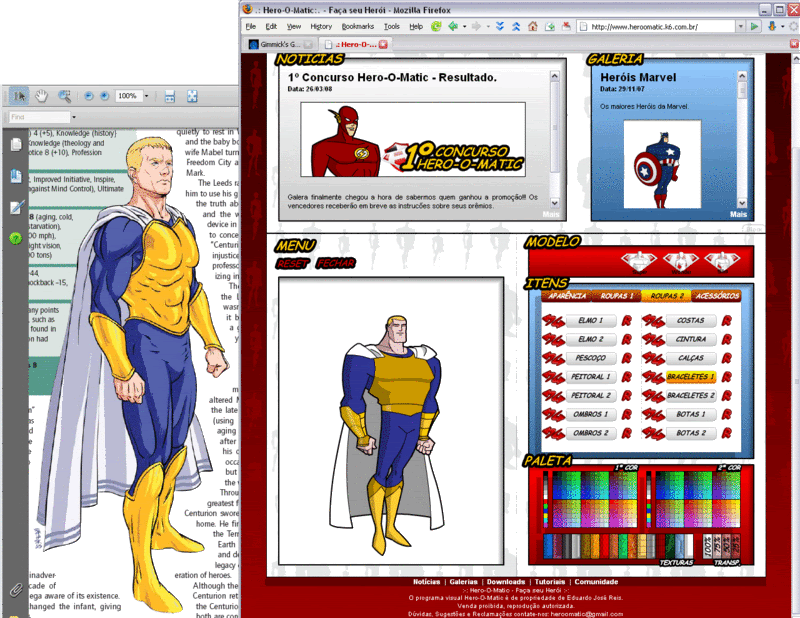Set transparency to 25%
Screen dimensions: 800x618
point(735,546)
